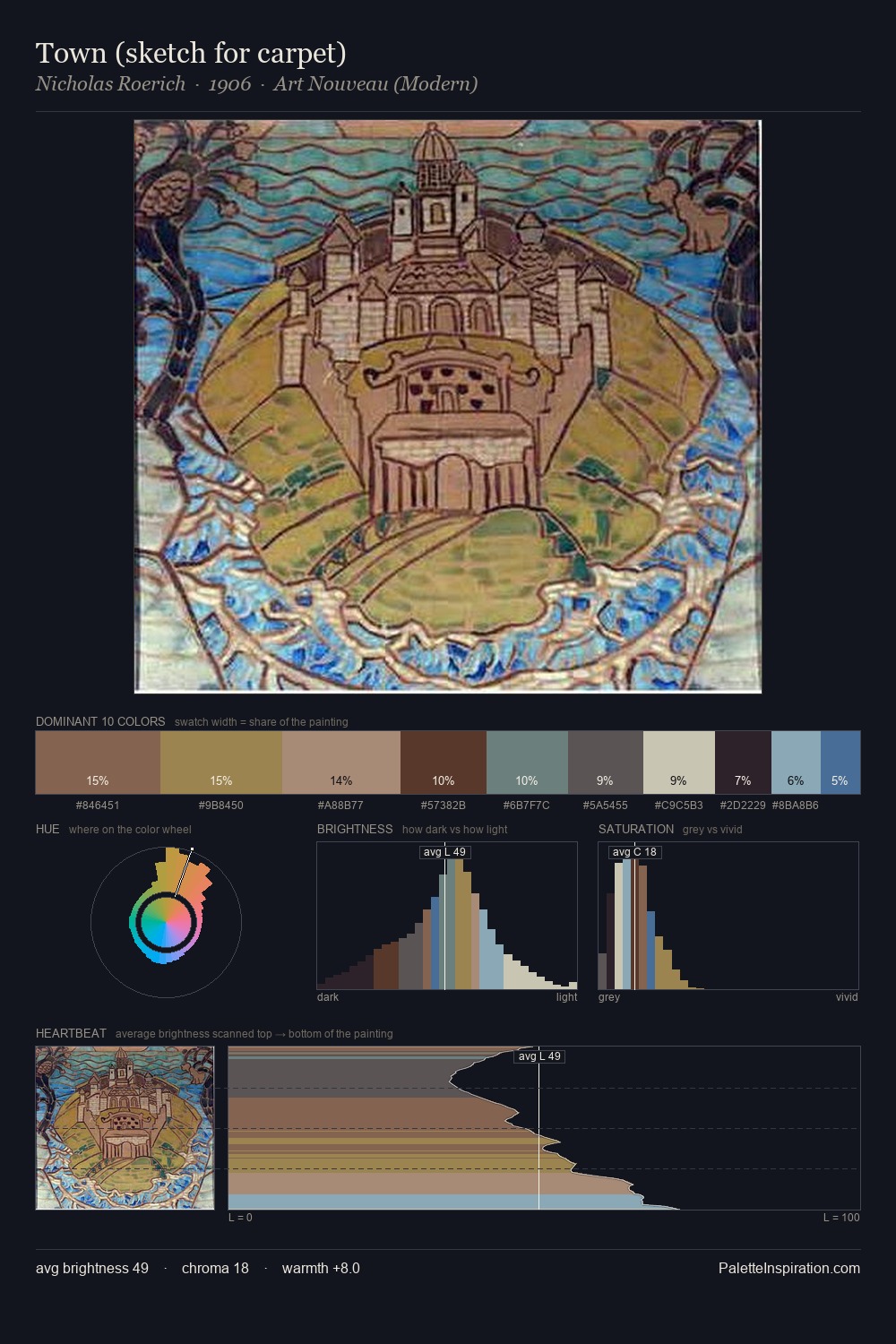This screenshot has width=896, height=1344.
Task: Click the 'grey vs vivid' caption
Action: 712,830
